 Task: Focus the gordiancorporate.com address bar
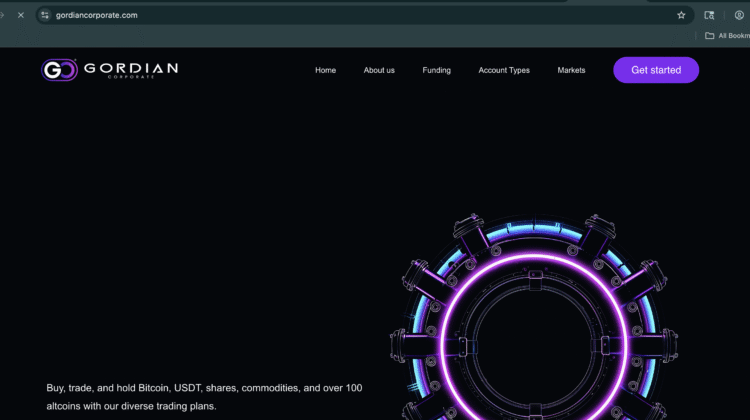(300, 15)
